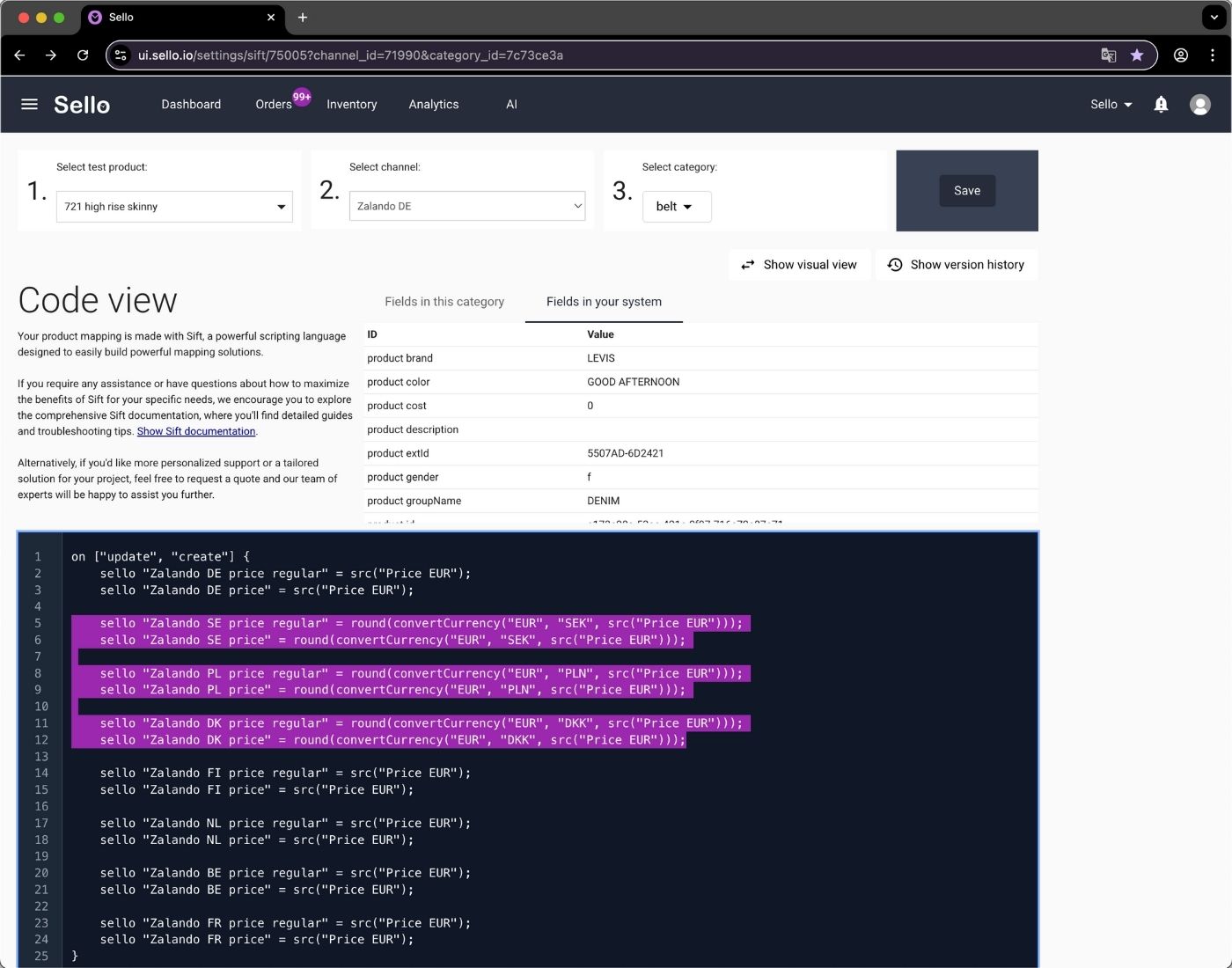Expand the browser tab search chevron
Viewport: 1232px width, 968px height.
click(x=1213, y=17)
